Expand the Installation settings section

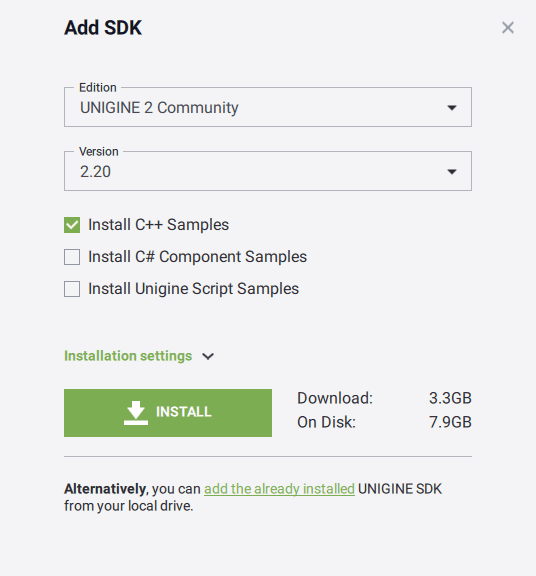point(128,356)
